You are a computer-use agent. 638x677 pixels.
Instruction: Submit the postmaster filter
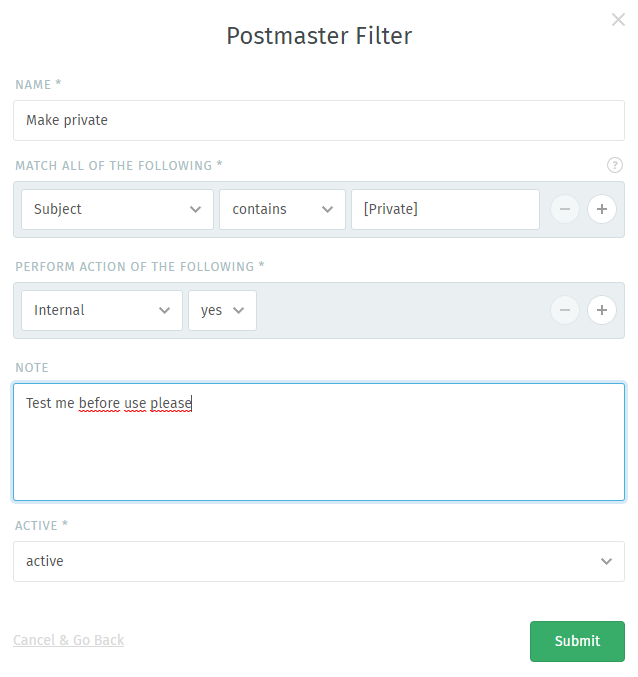pyautogui.click(x=577, y=641)
